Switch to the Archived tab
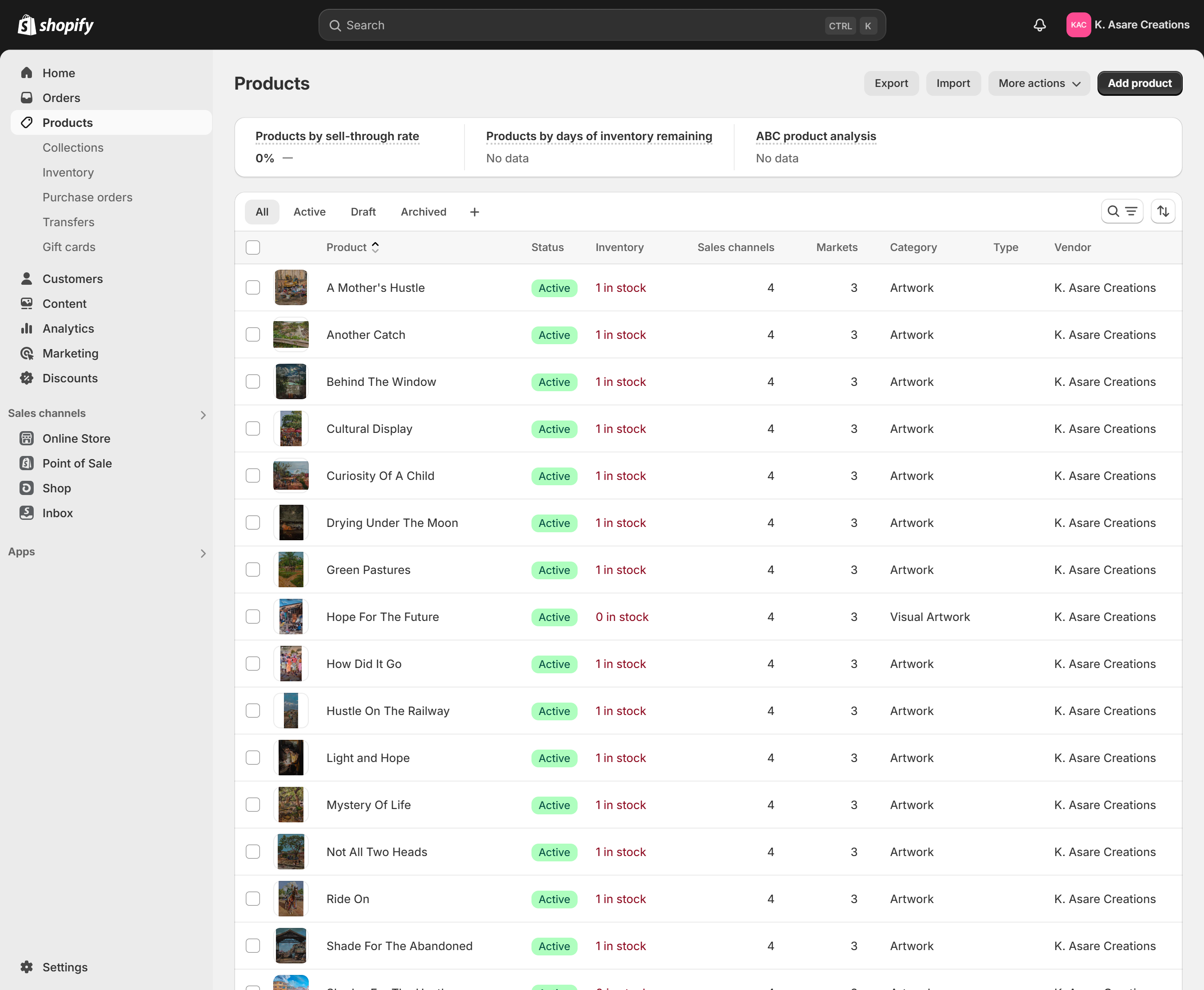Image resolution: width=1204 pixels, height=990 pixels. (423, 212)
